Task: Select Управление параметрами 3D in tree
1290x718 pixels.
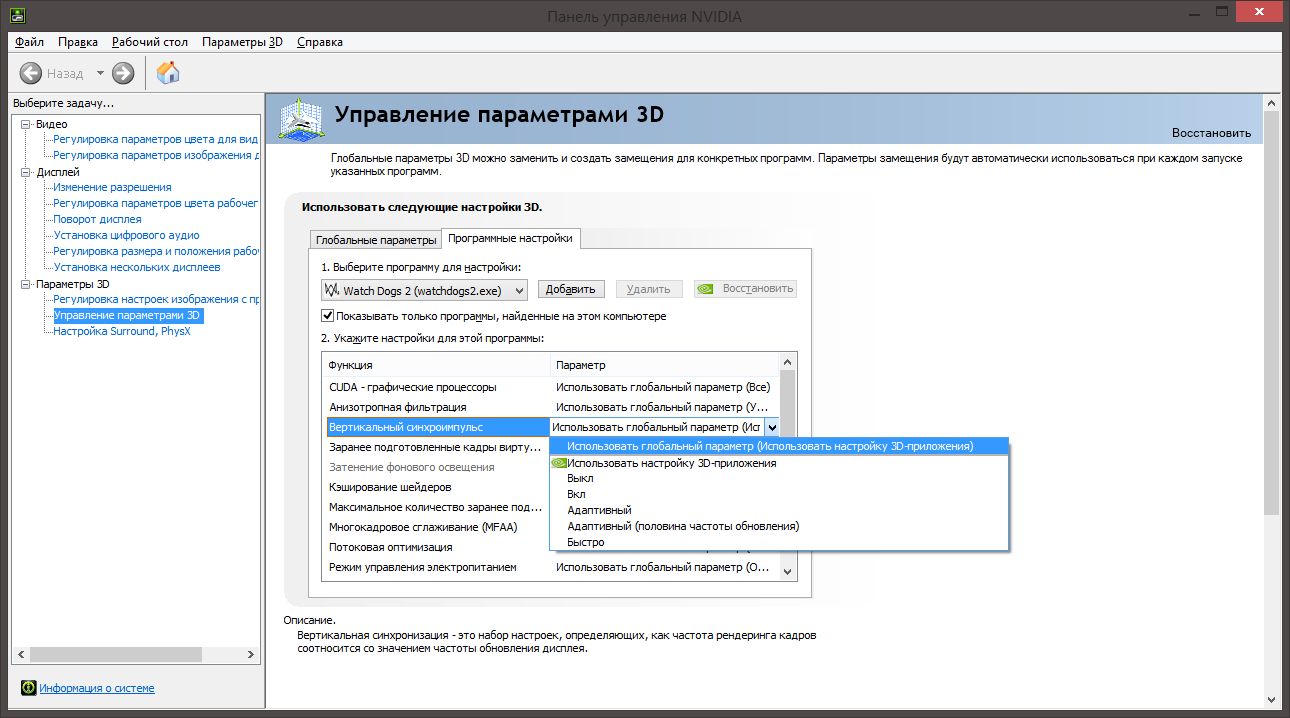Action: [128, 315]
